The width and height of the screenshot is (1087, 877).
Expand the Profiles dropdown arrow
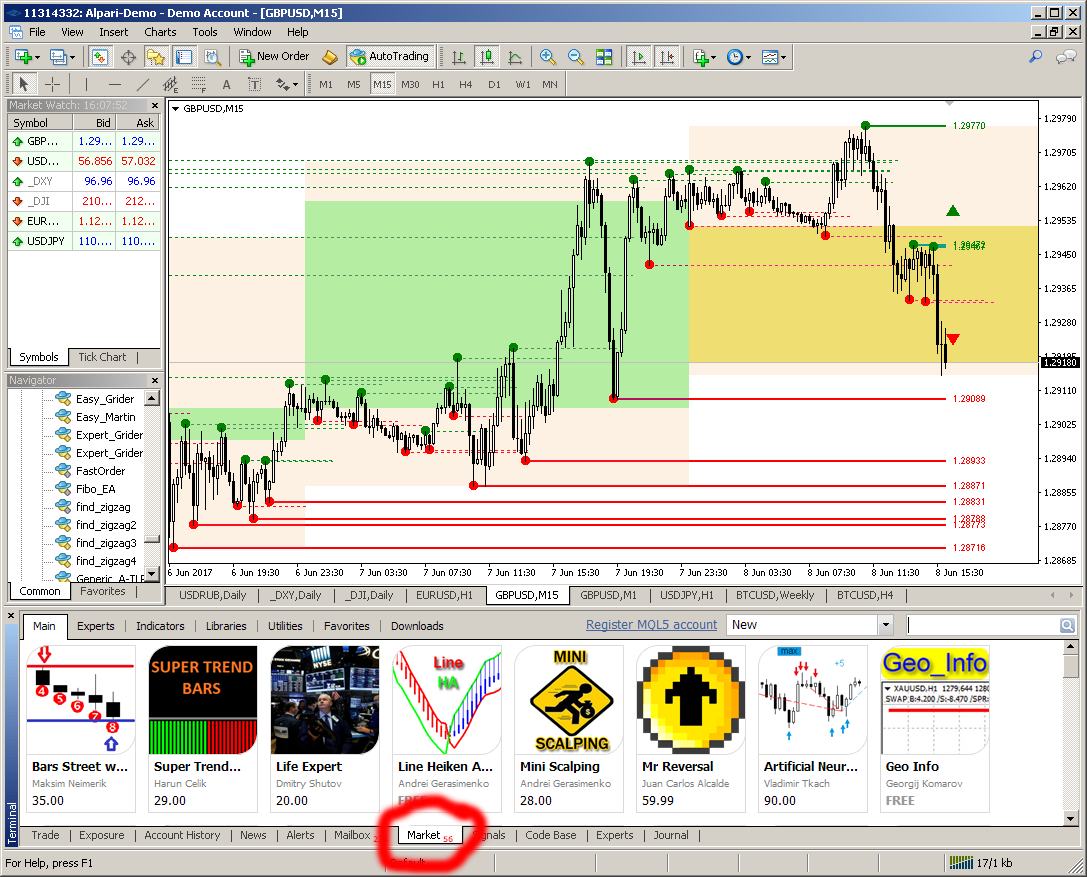(x=72, y=58)
